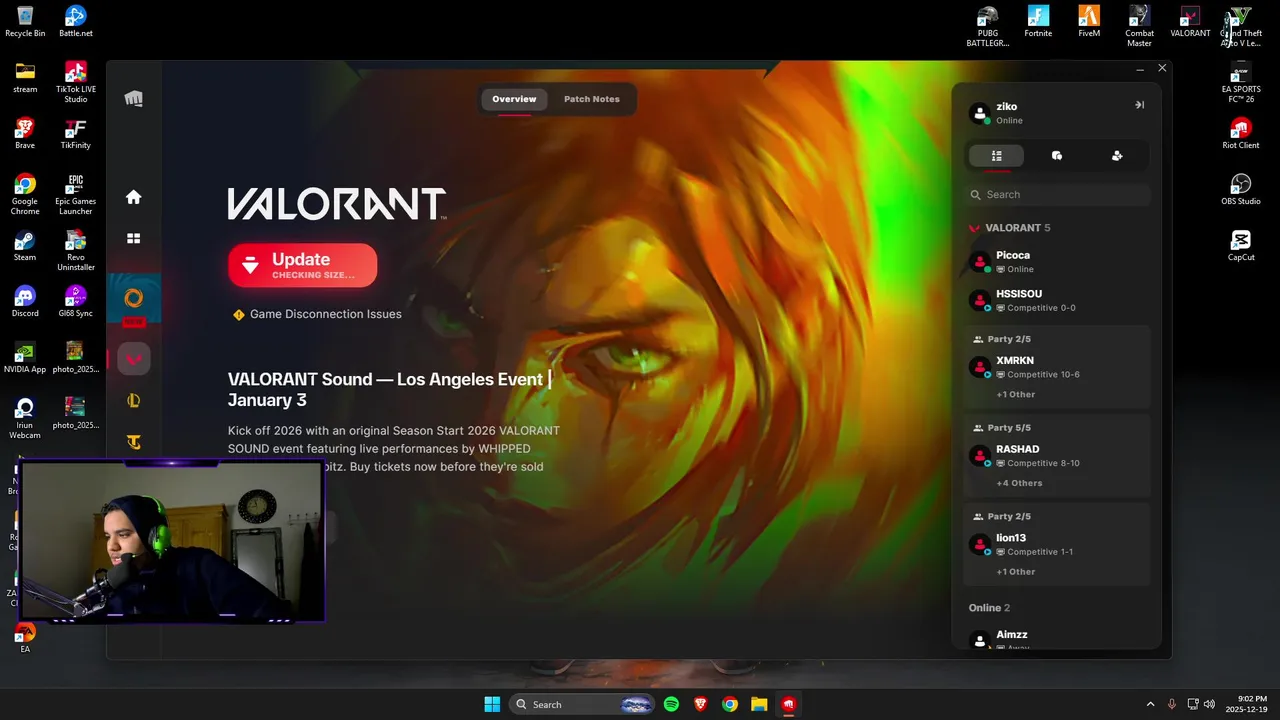Open the add friend tab icon
Screen dimensions: 1280x720
coord(1117,156)
